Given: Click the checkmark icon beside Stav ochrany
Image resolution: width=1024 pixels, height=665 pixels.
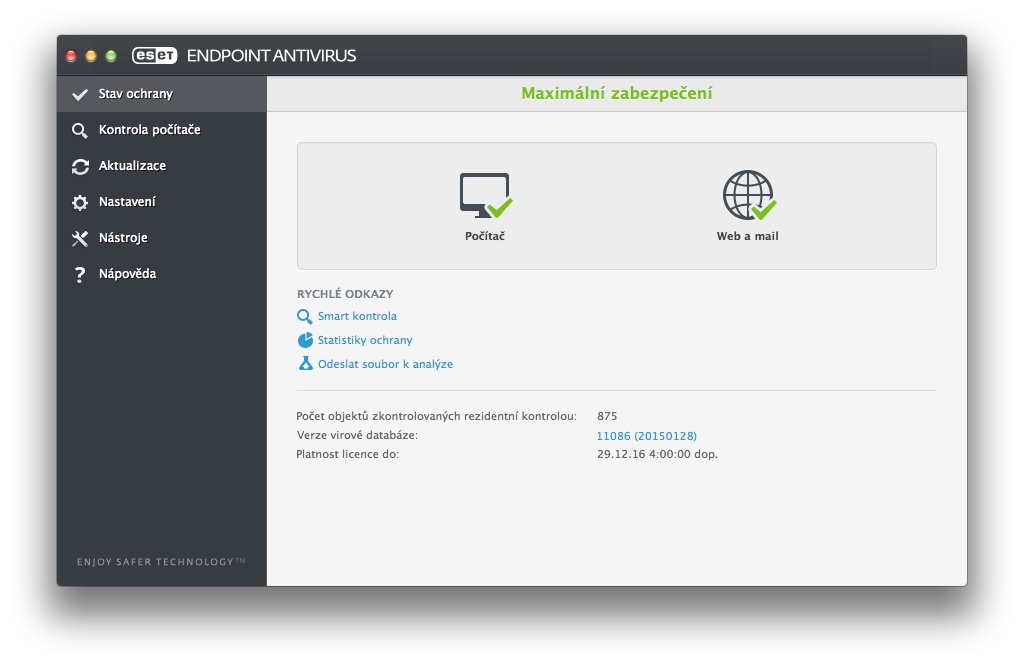Looking at the screenshot, I should pyautogui.click(x=80, y=95).
